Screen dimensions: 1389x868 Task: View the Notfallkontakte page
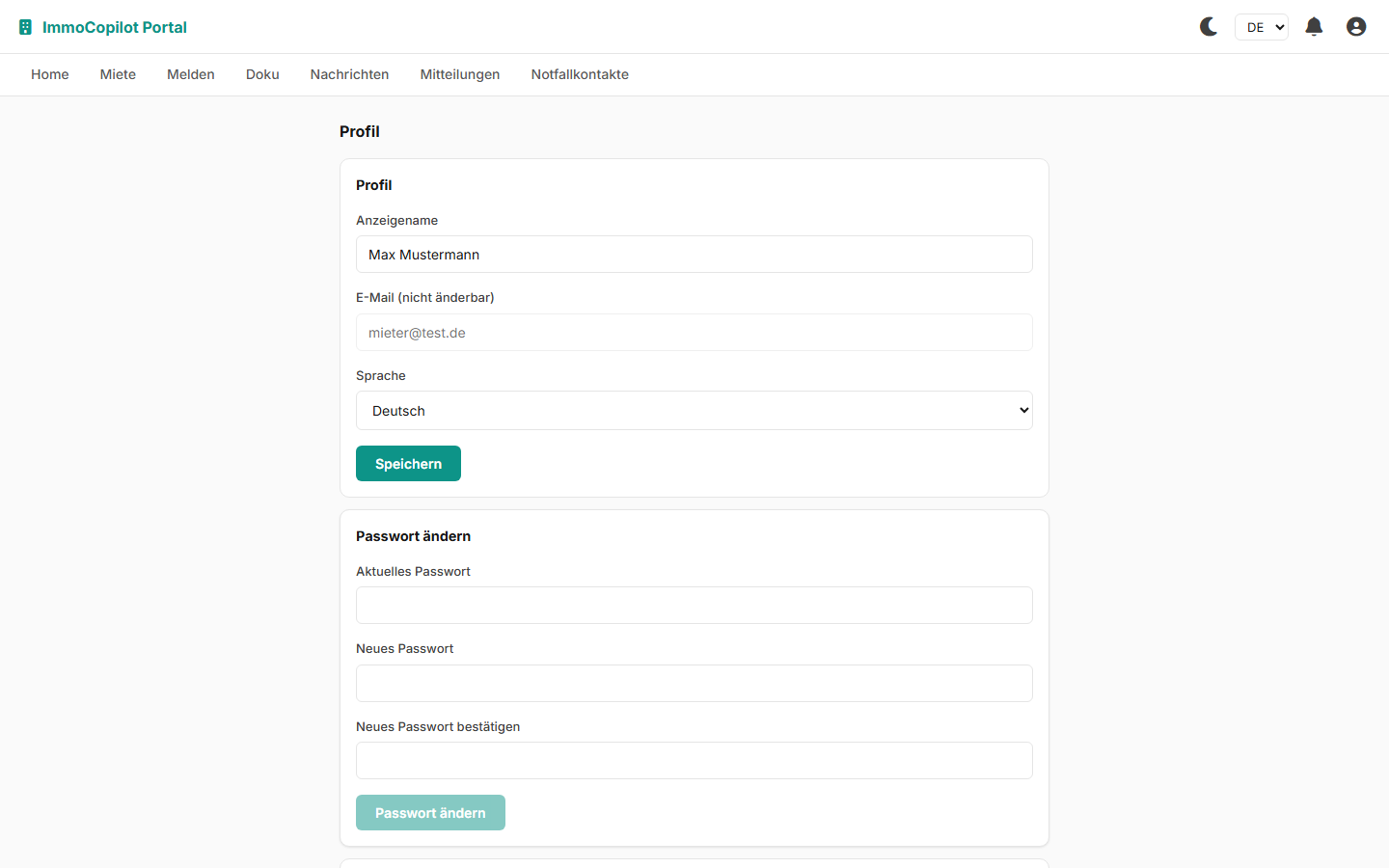point(580,74)
